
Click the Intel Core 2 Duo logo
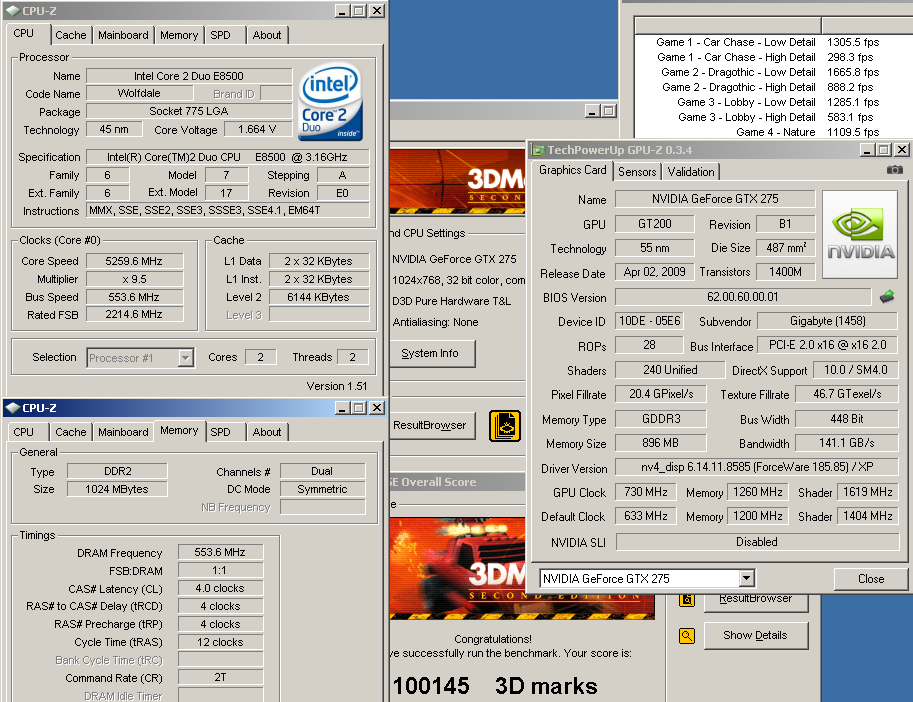[x=330, y=102]
